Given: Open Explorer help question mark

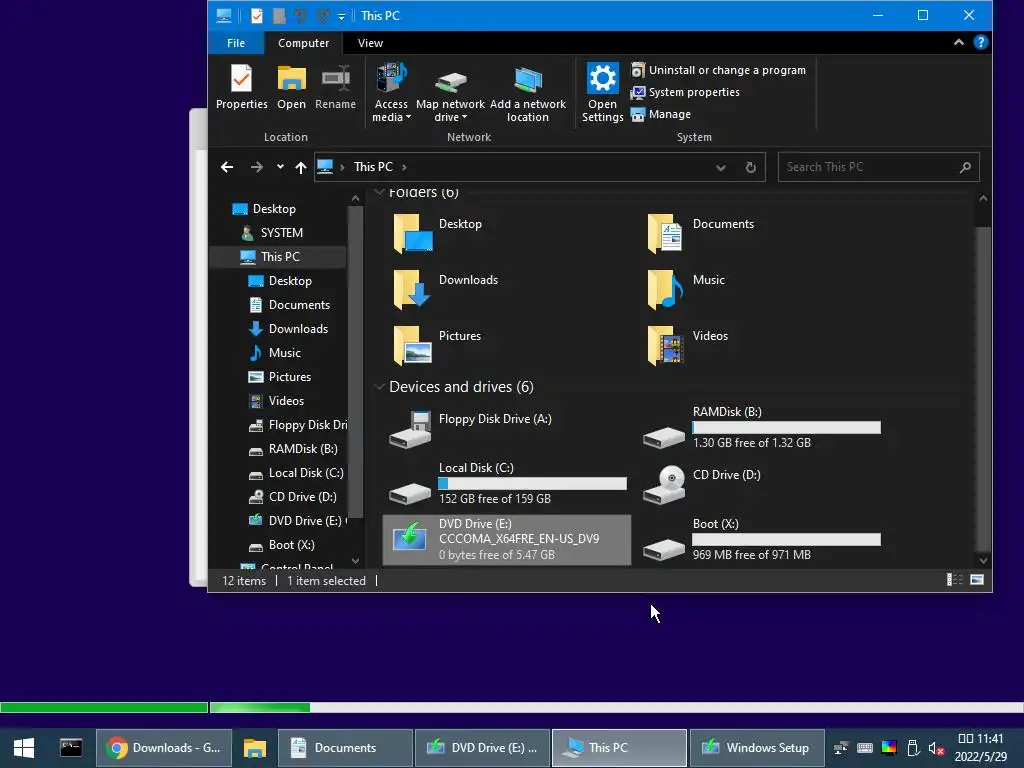Looking at the screenshot, I should 980,42.
